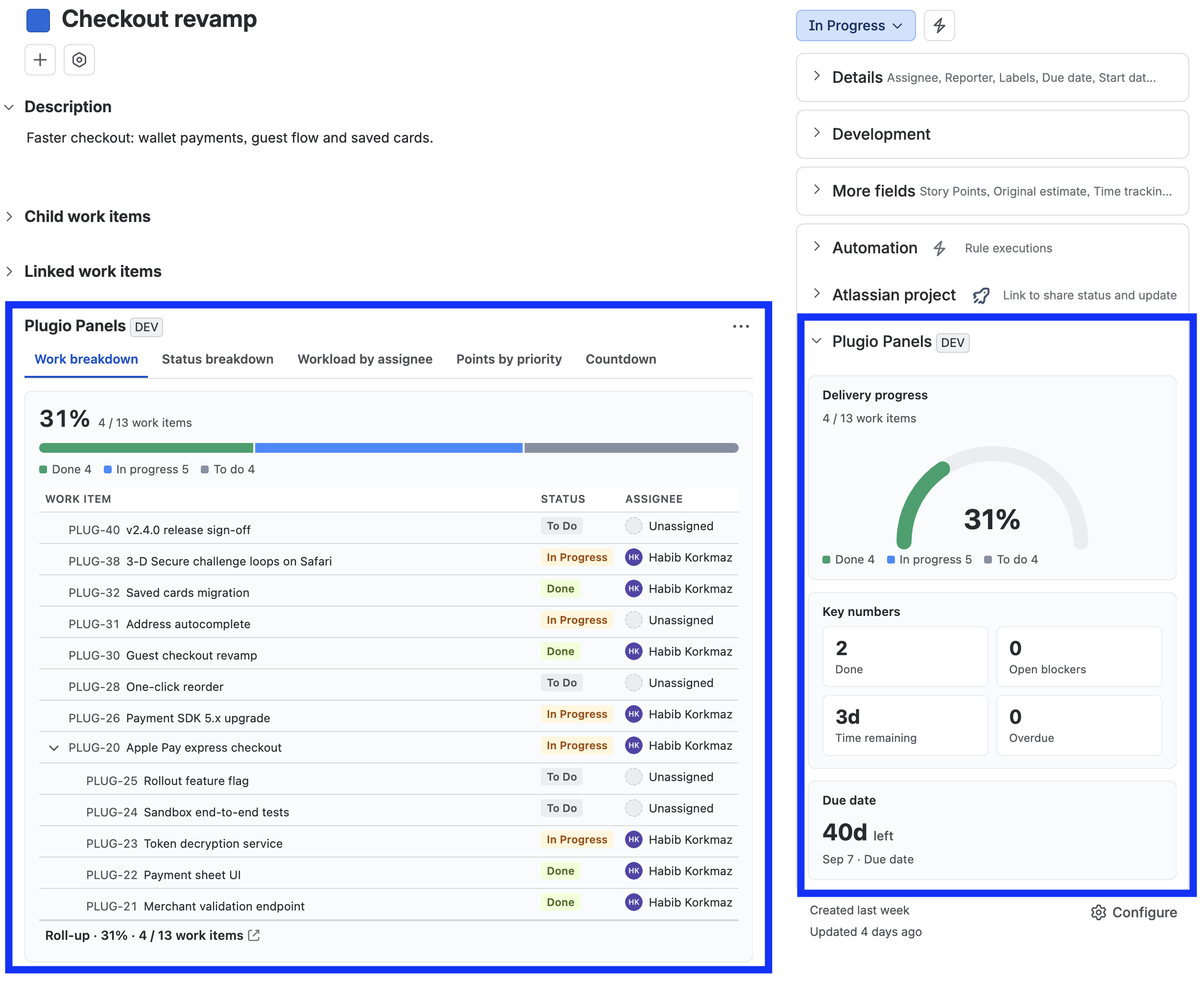Click the Open blockers key number card

point(1079,656)
